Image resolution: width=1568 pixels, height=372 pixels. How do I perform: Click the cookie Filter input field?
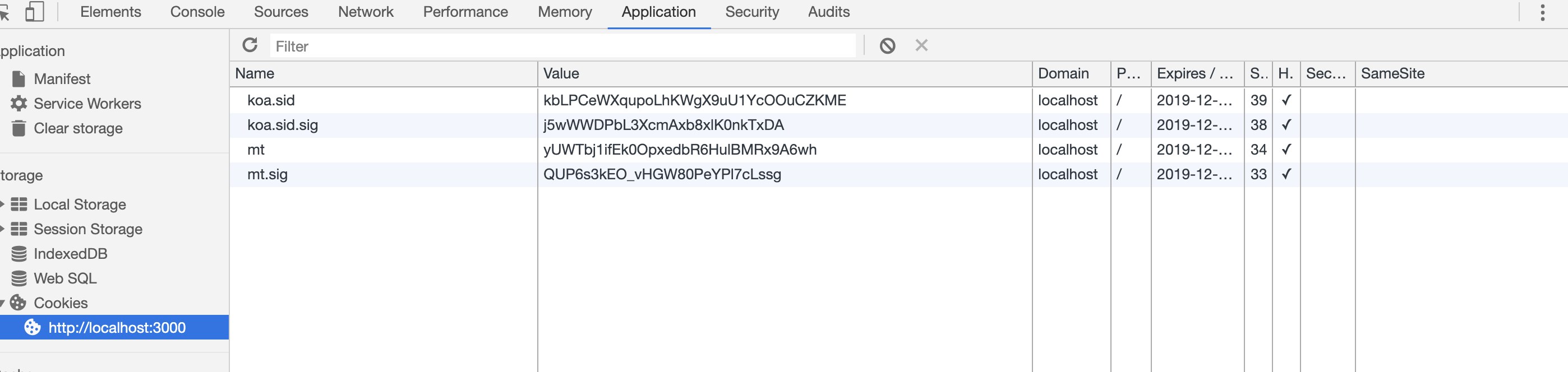coord(562,46)
